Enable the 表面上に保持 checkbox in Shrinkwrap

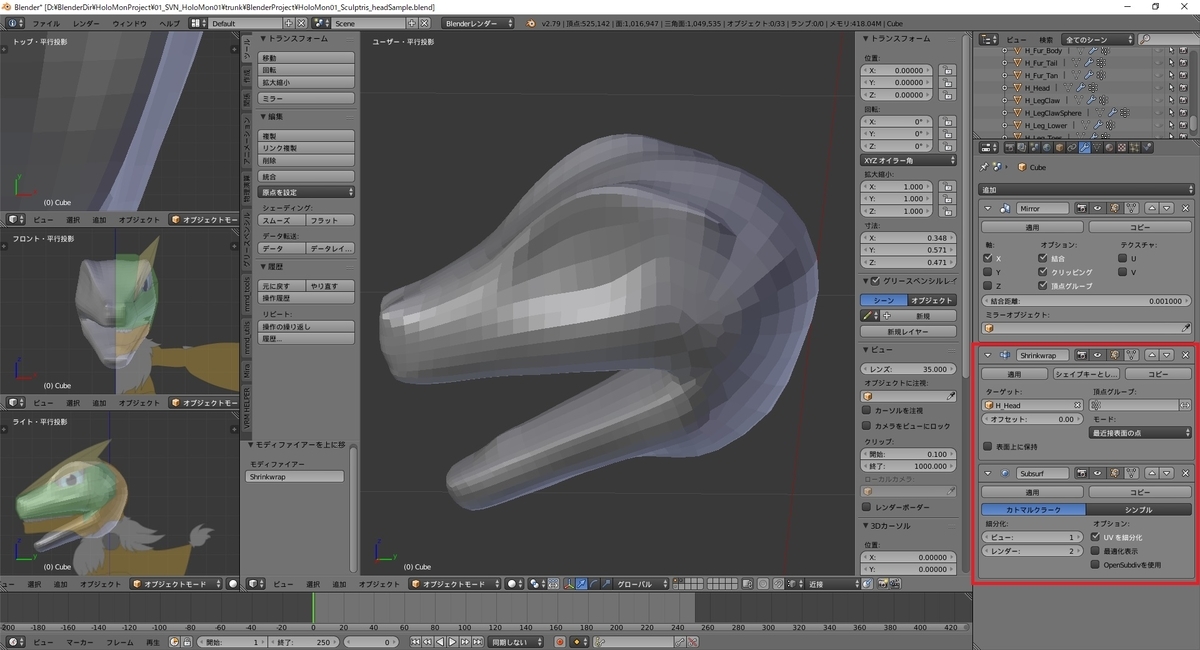pos(988,447)
